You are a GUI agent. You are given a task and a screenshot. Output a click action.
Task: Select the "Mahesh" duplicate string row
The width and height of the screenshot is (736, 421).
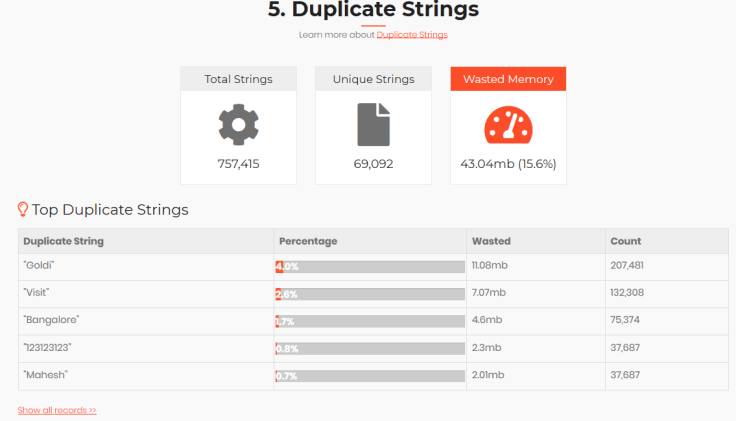click(x=374, y=376)
